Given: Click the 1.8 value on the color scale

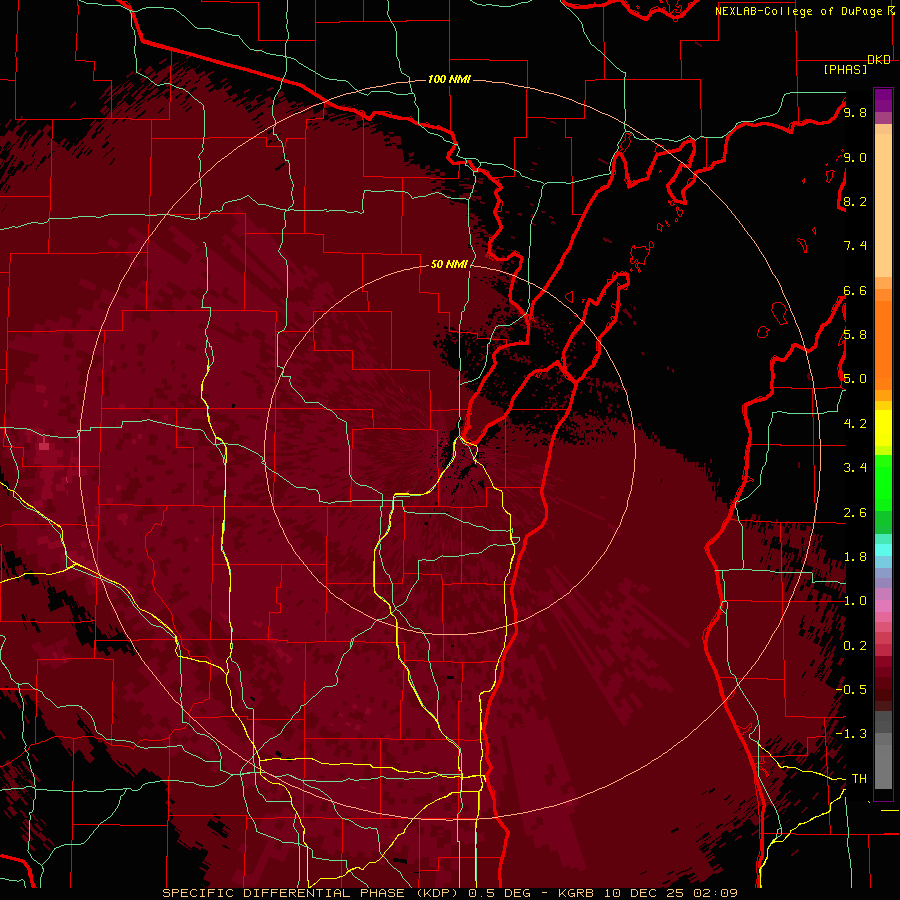Looking at the screenshot, I should (855, 556).
